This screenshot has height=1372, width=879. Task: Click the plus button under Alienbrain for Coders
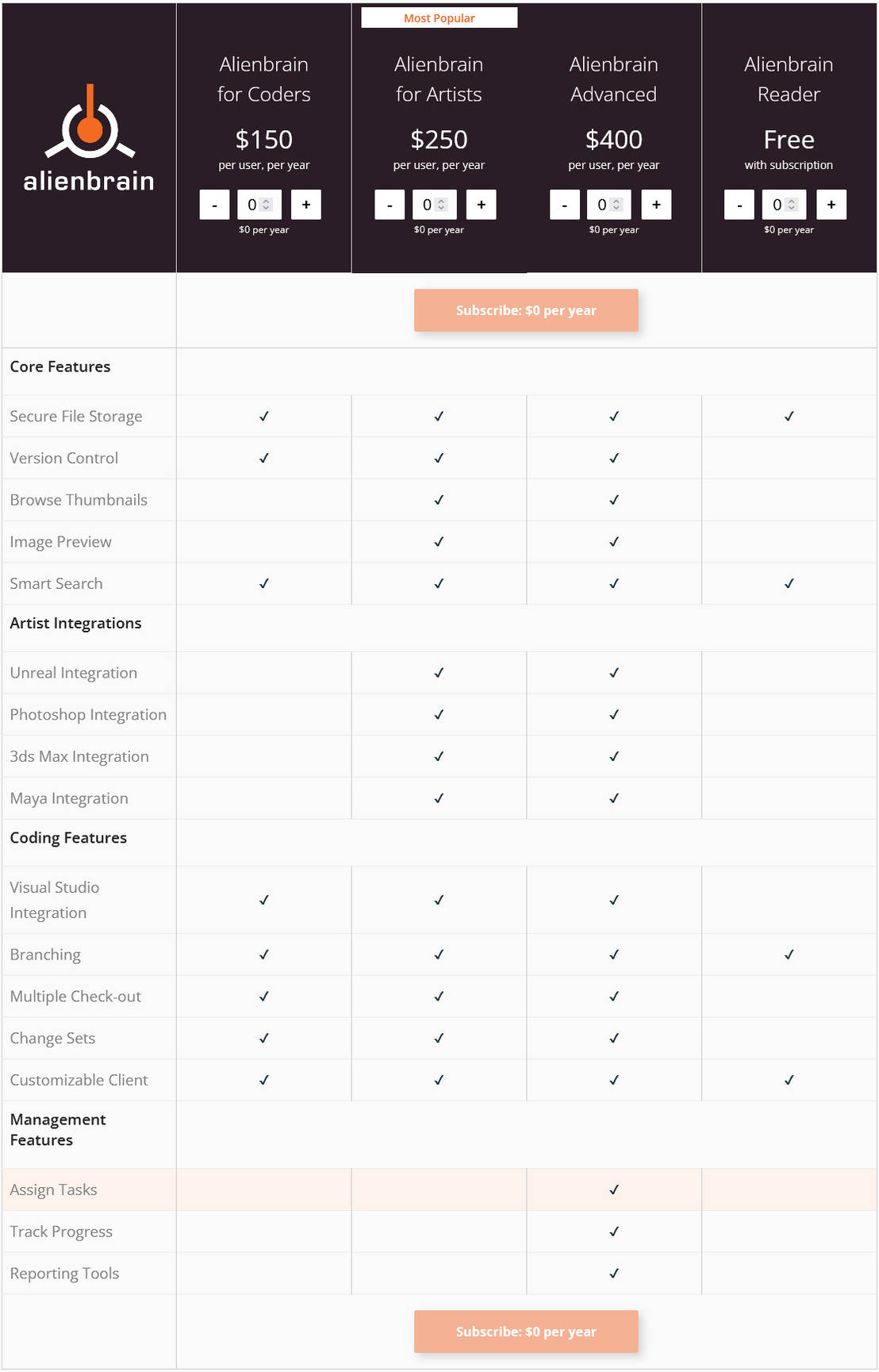click(306, 204)
